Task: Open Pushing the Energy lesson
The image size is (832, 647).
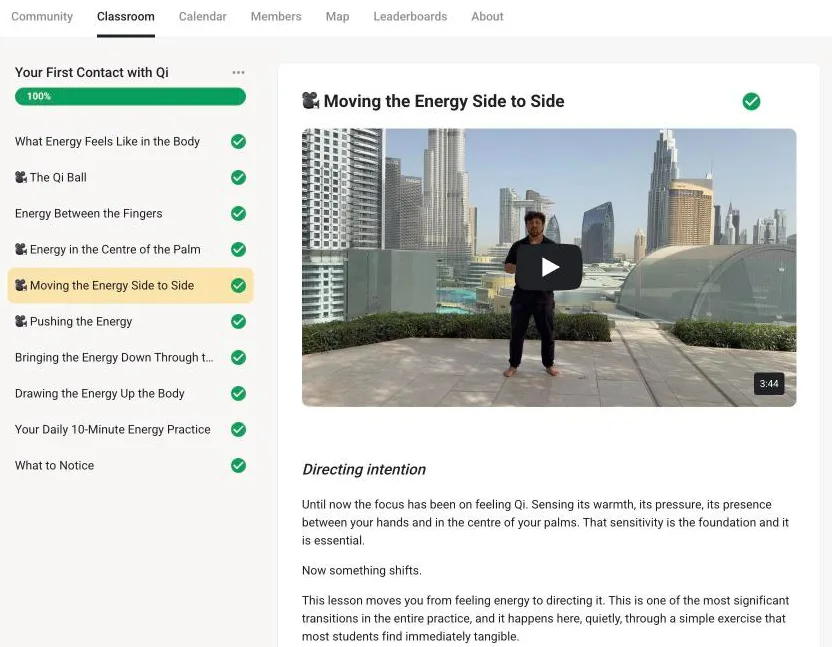Action: (131, 321)
